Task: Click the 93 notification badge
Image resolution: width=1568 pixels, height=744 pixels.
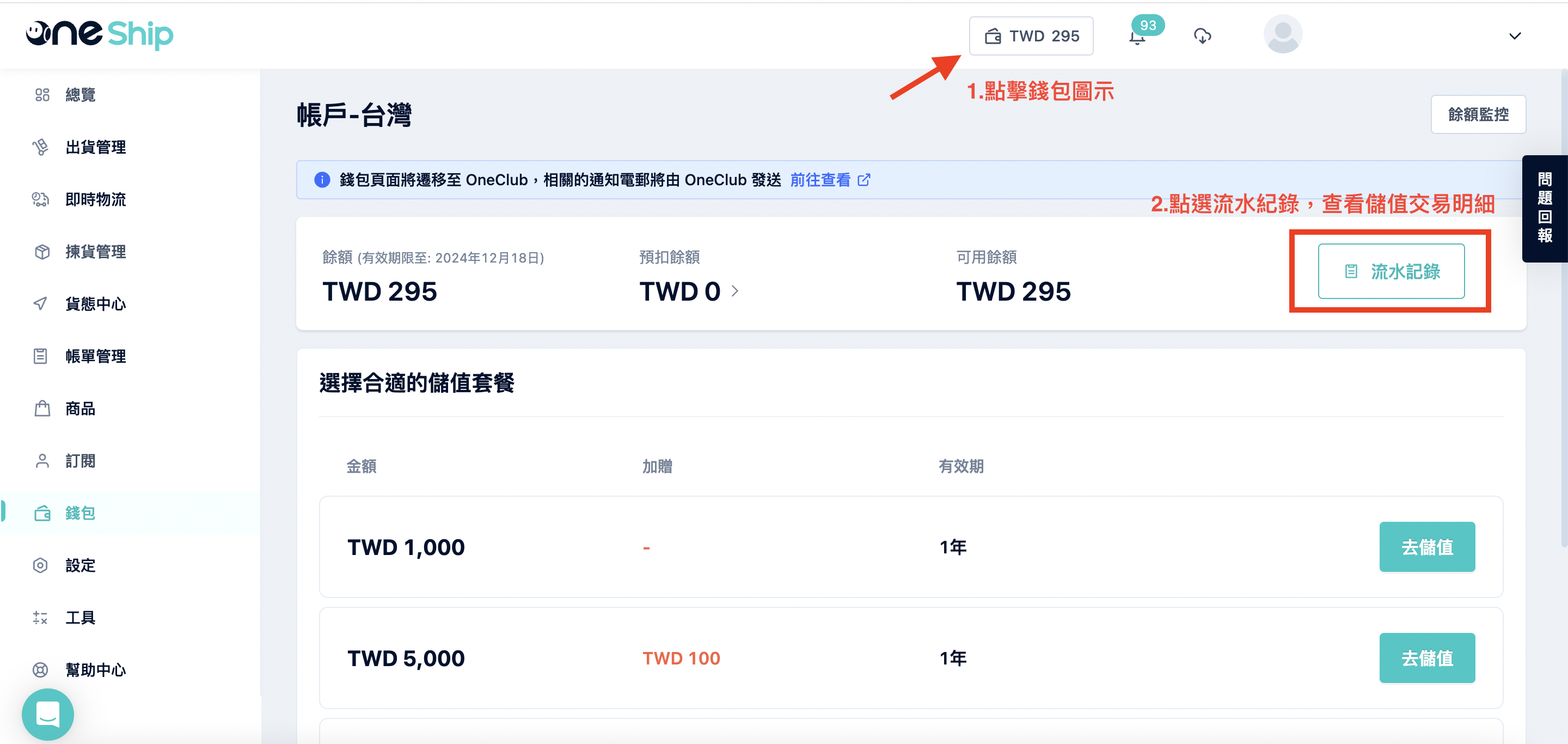Action: coord(1147,26)
